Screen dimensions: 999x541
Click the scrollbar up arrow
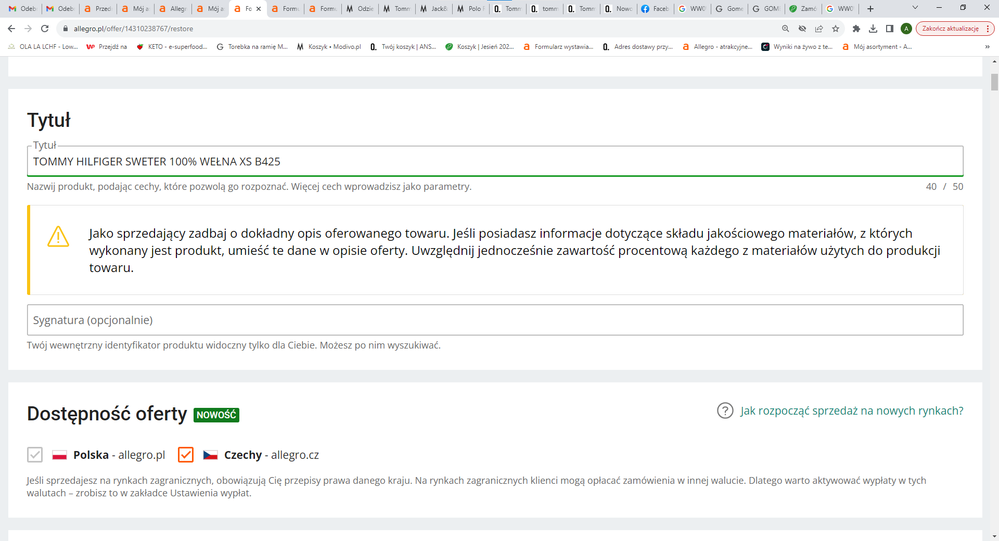(994, 62)
